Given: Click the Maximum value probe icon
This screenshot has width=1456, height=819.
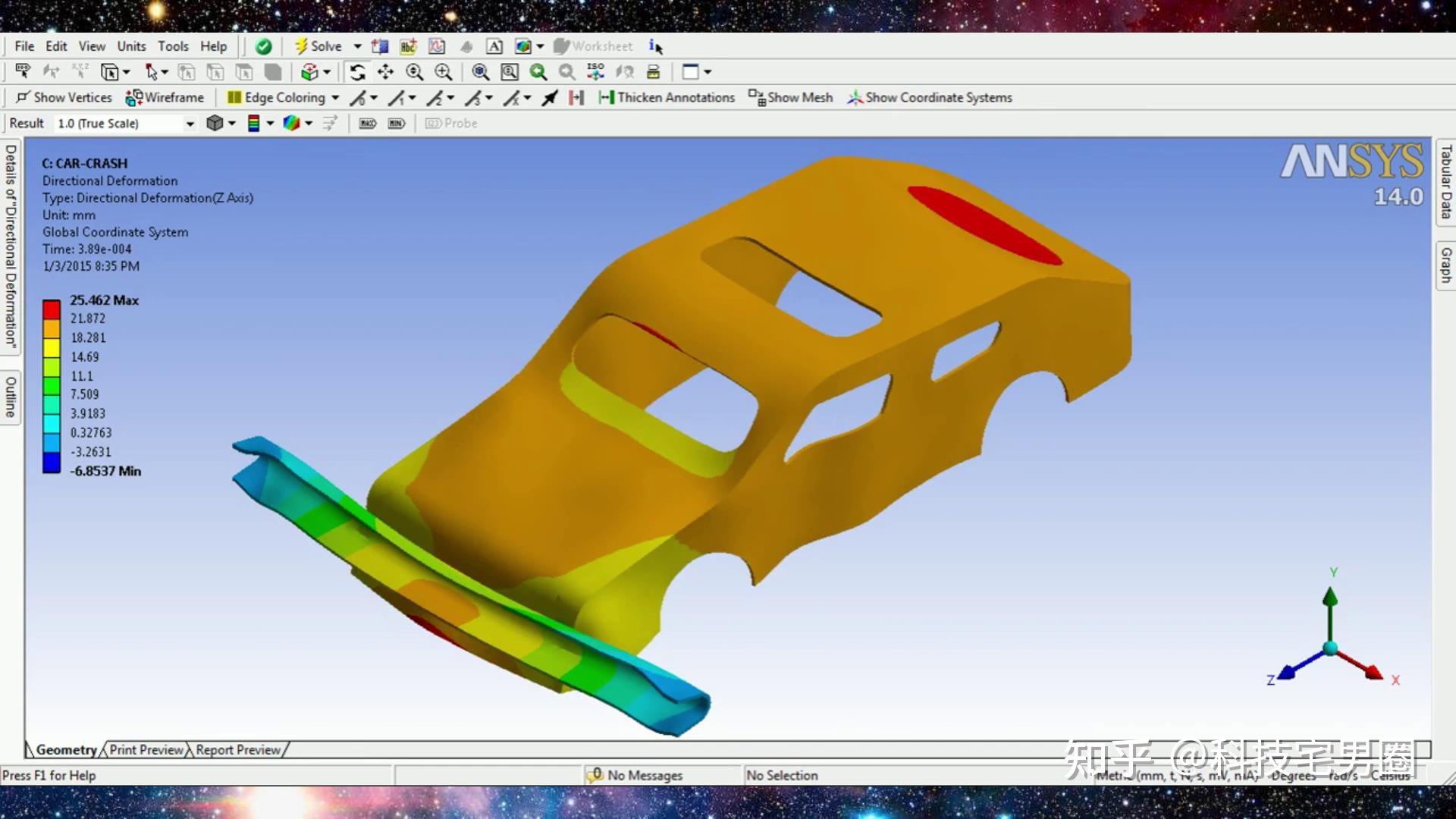Looking at the screenshot, I should click(x=368, y=124).
